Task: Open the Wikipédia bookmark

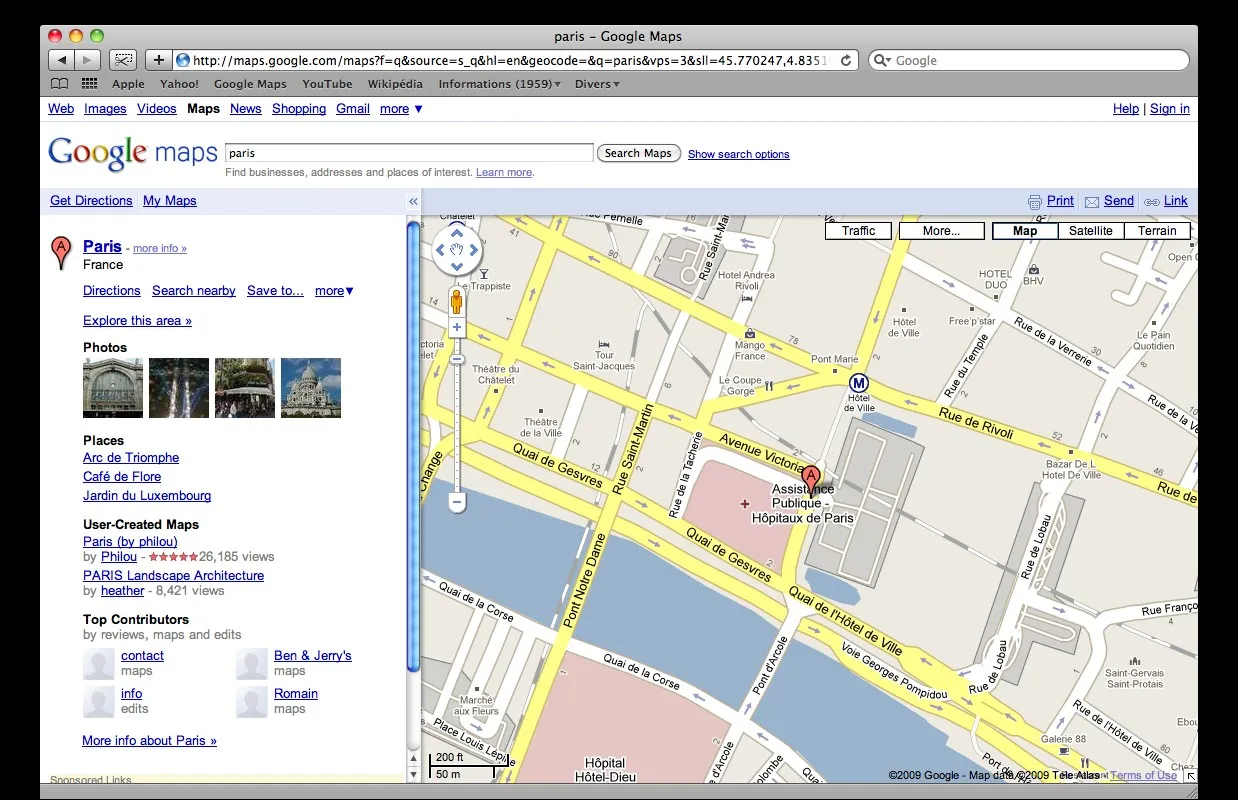Action: coord(395,84)
